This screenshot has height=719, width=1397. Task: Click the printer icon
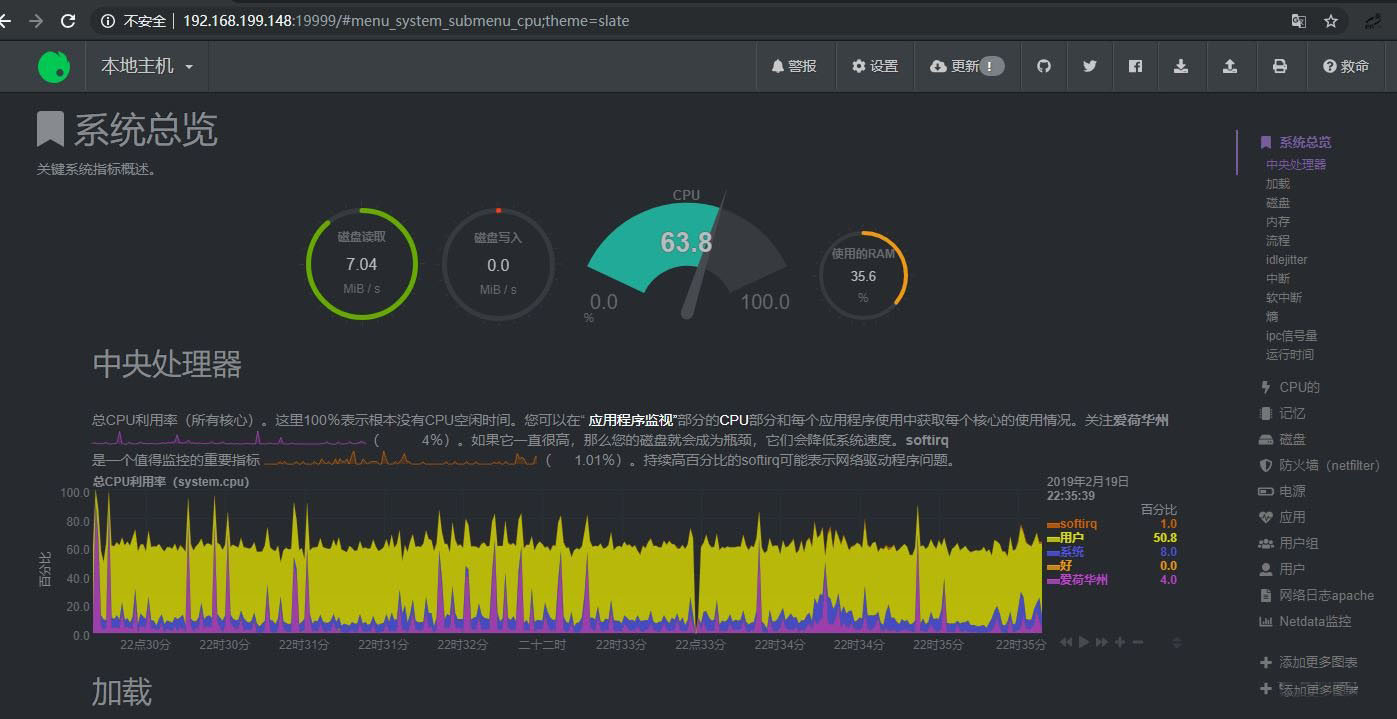1279,66
